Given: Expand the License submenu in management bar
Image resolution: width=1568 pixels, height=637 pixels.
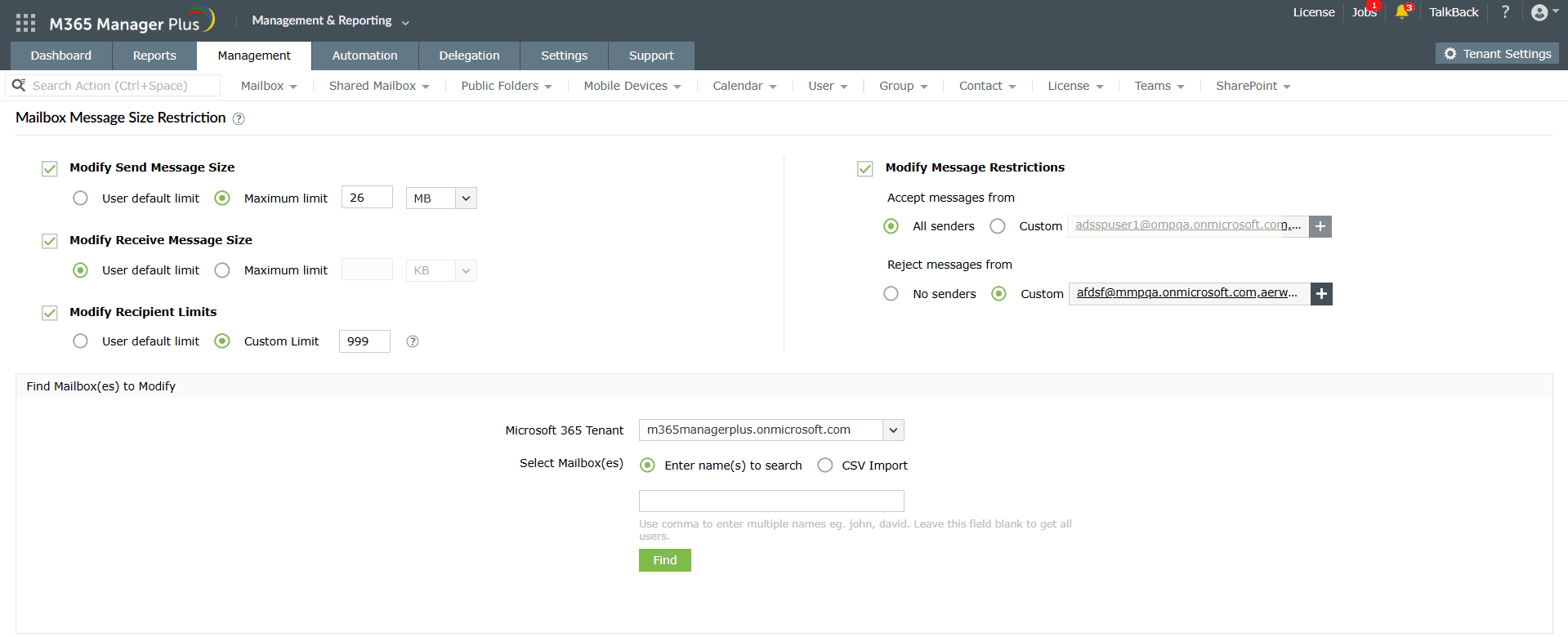Looking at the screenshot, I should (1075, 86).
